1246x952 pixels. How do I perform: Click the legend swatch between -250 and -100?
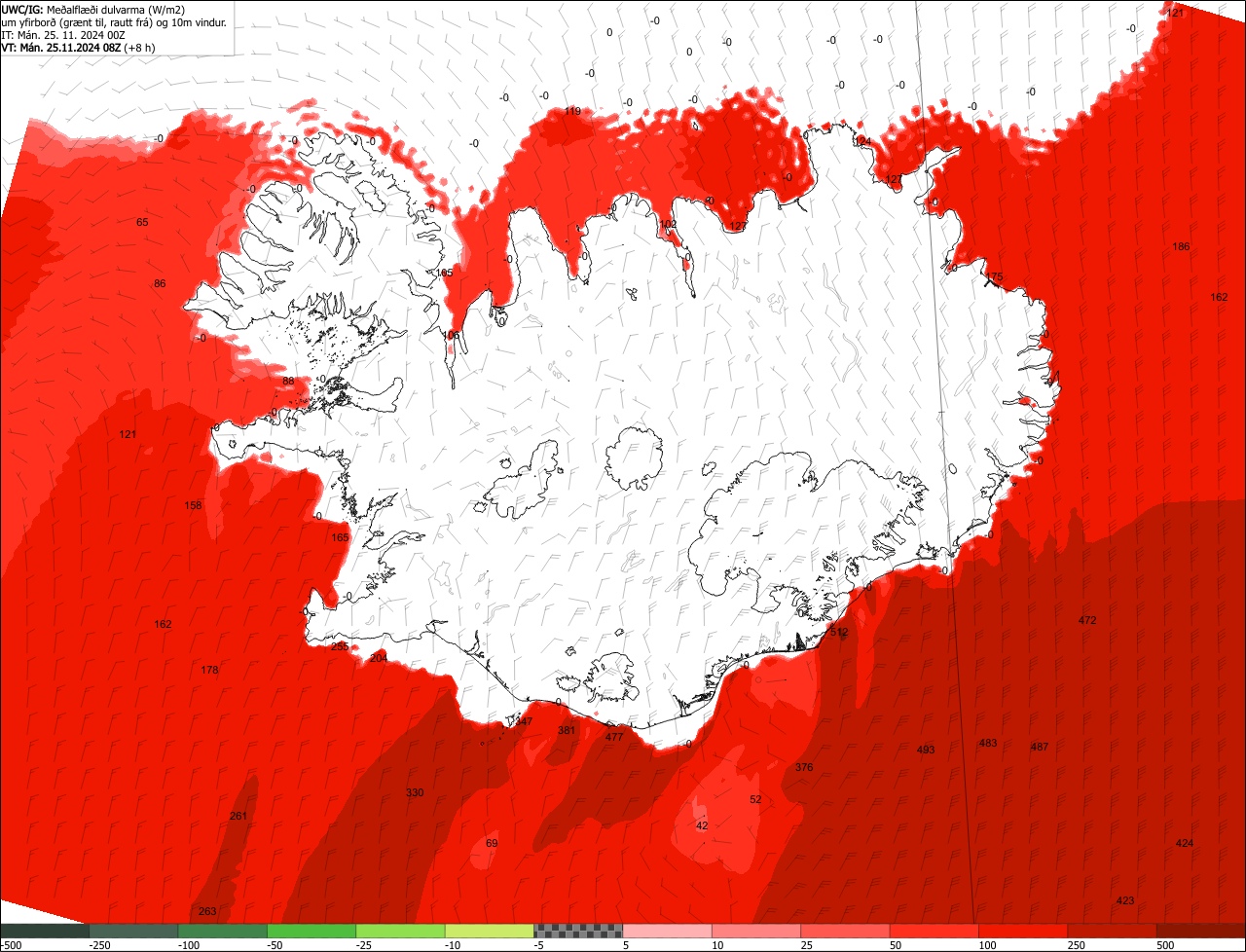133,931
